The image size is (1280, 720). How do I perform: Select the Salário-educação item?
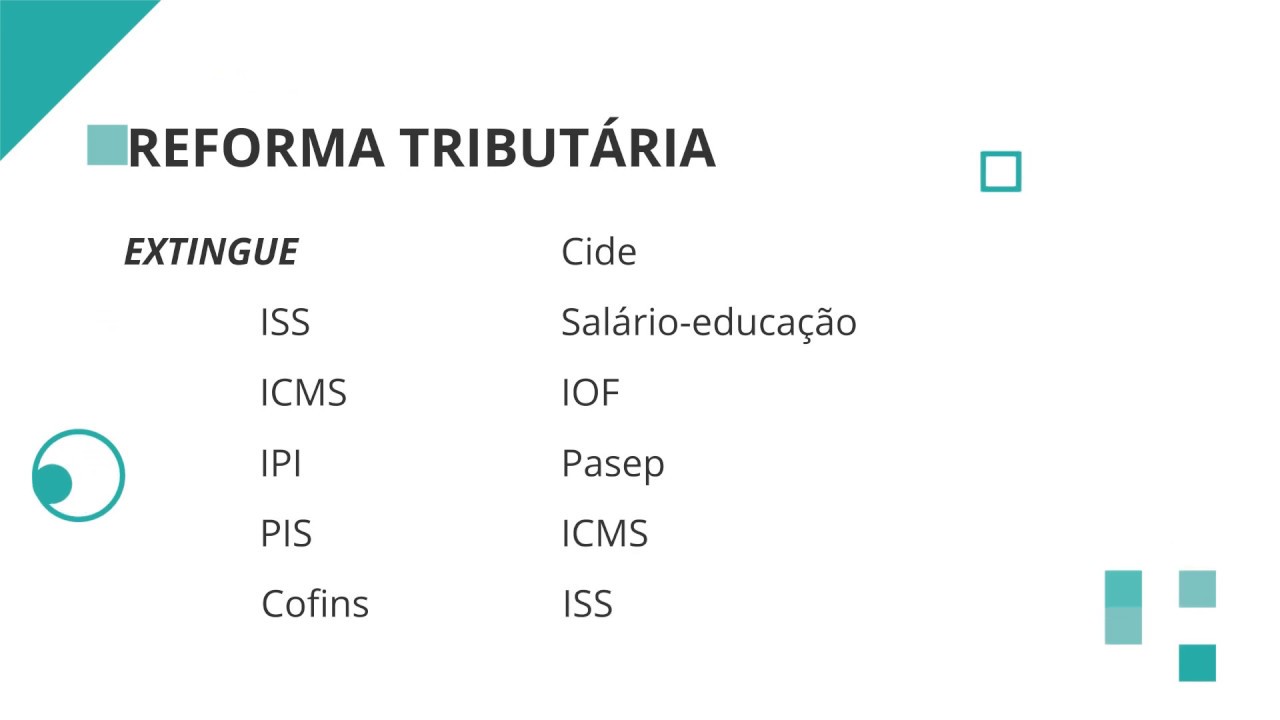[x=709, y=323]
